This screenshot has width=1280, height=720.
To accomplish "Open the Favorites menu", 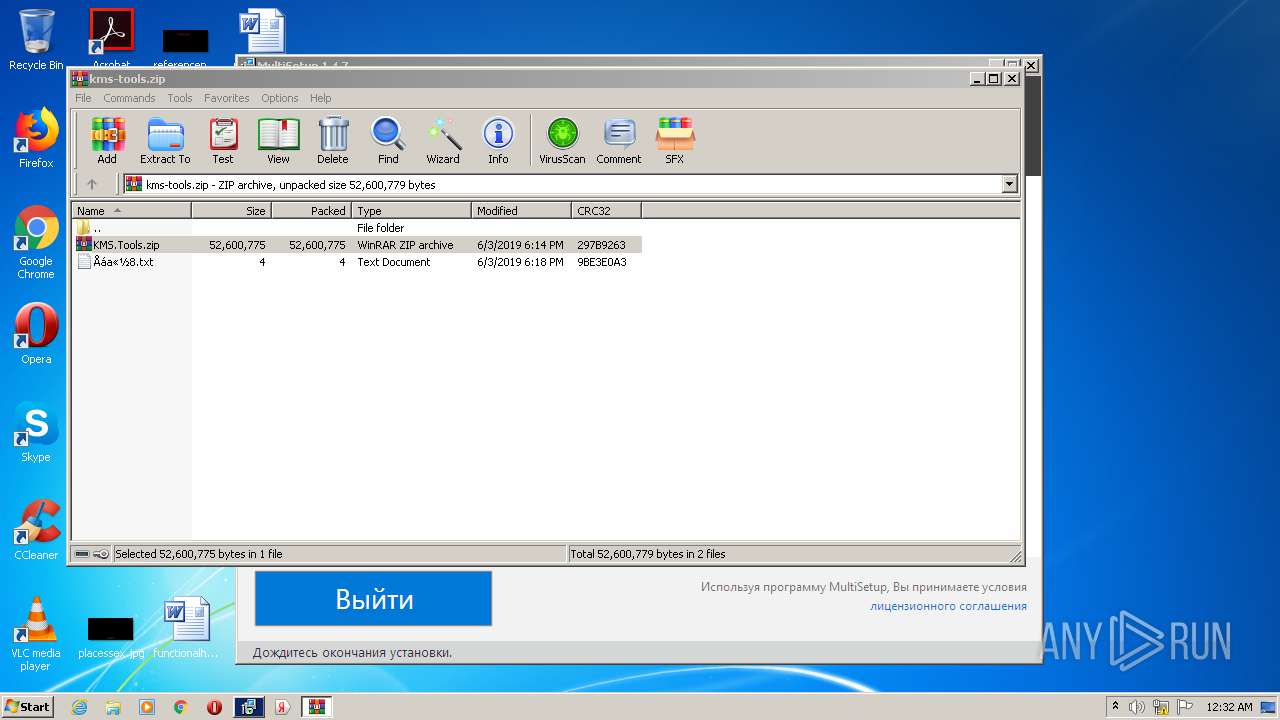I will click(x=227, y=98).
